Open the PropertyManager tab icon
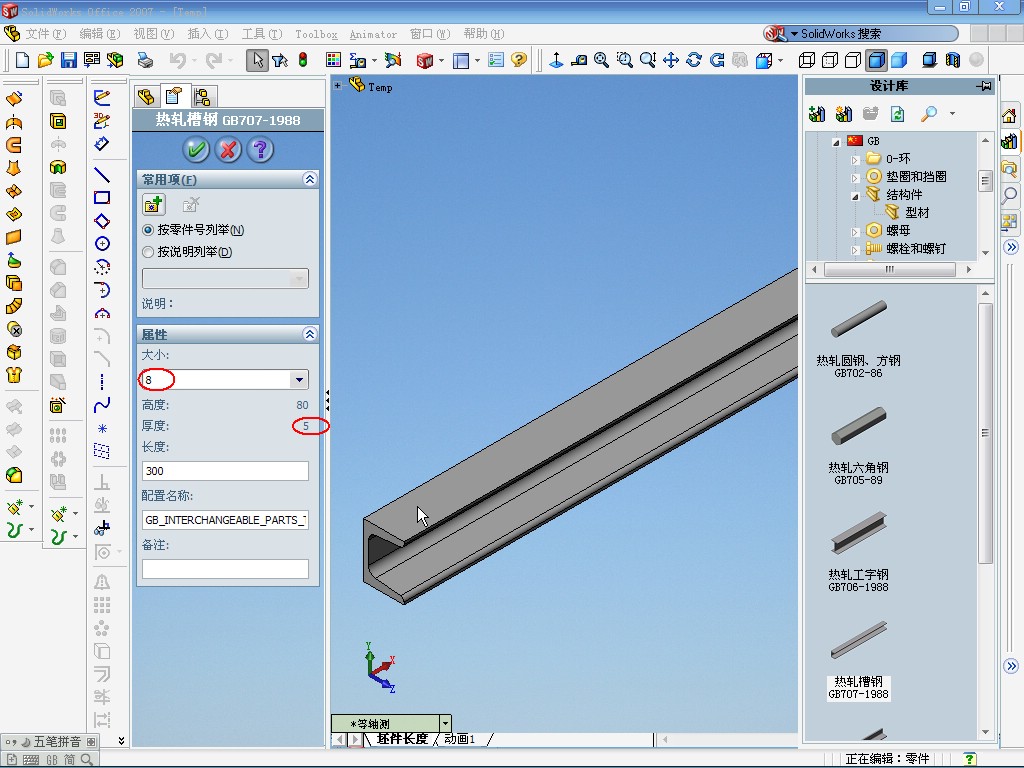Screen dimensions: 1024x768 (x=174, y=97)
